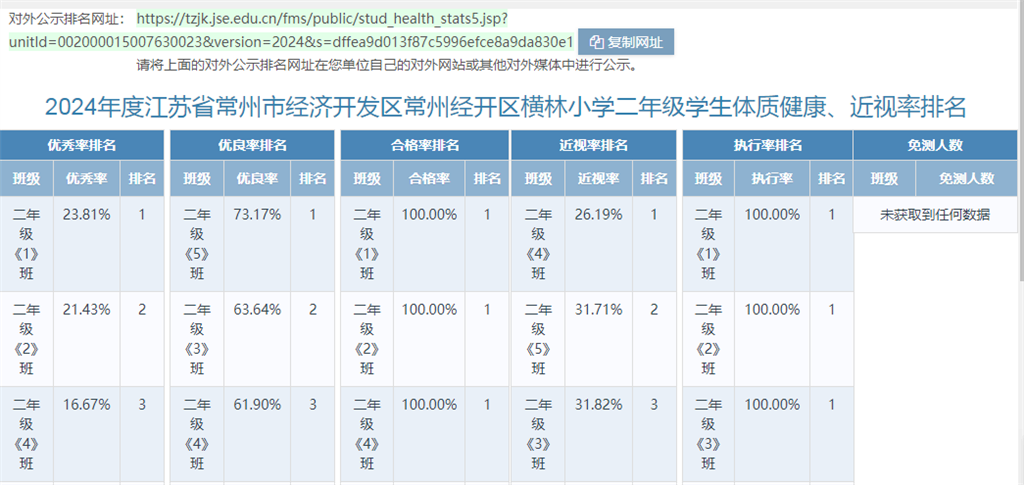Click the 合格率 column header
This screenshot has width=1024, height=485.
(x=430, y=178)
